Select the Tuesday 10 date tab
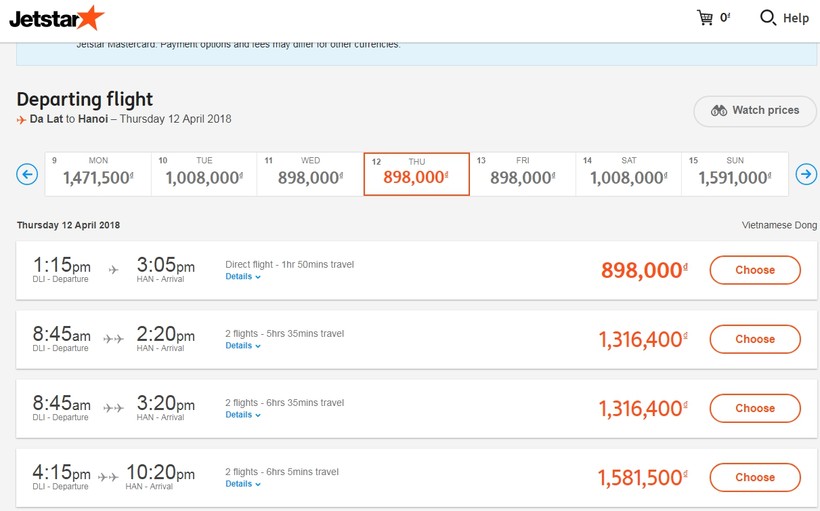The image size is (820, 511). pyautogui.click(x=204, y=174)
